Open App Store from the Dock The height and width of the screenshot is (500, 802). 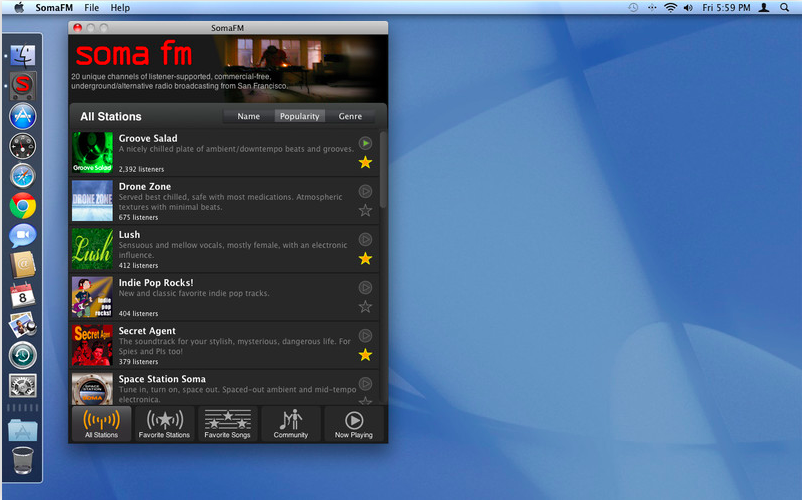23,116
